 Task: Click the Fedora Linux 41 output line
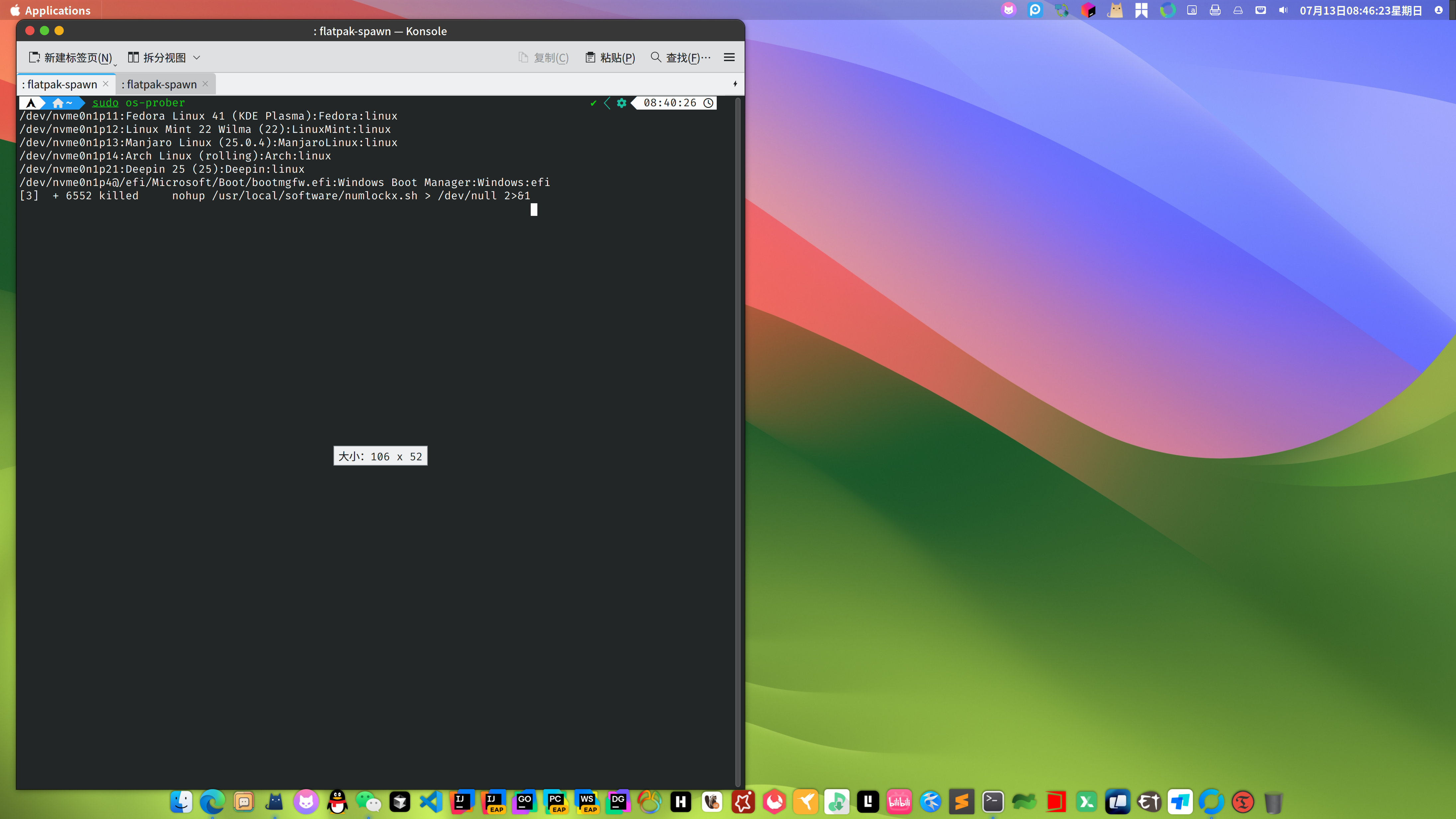pyautogui.click(x=209, y=116)
